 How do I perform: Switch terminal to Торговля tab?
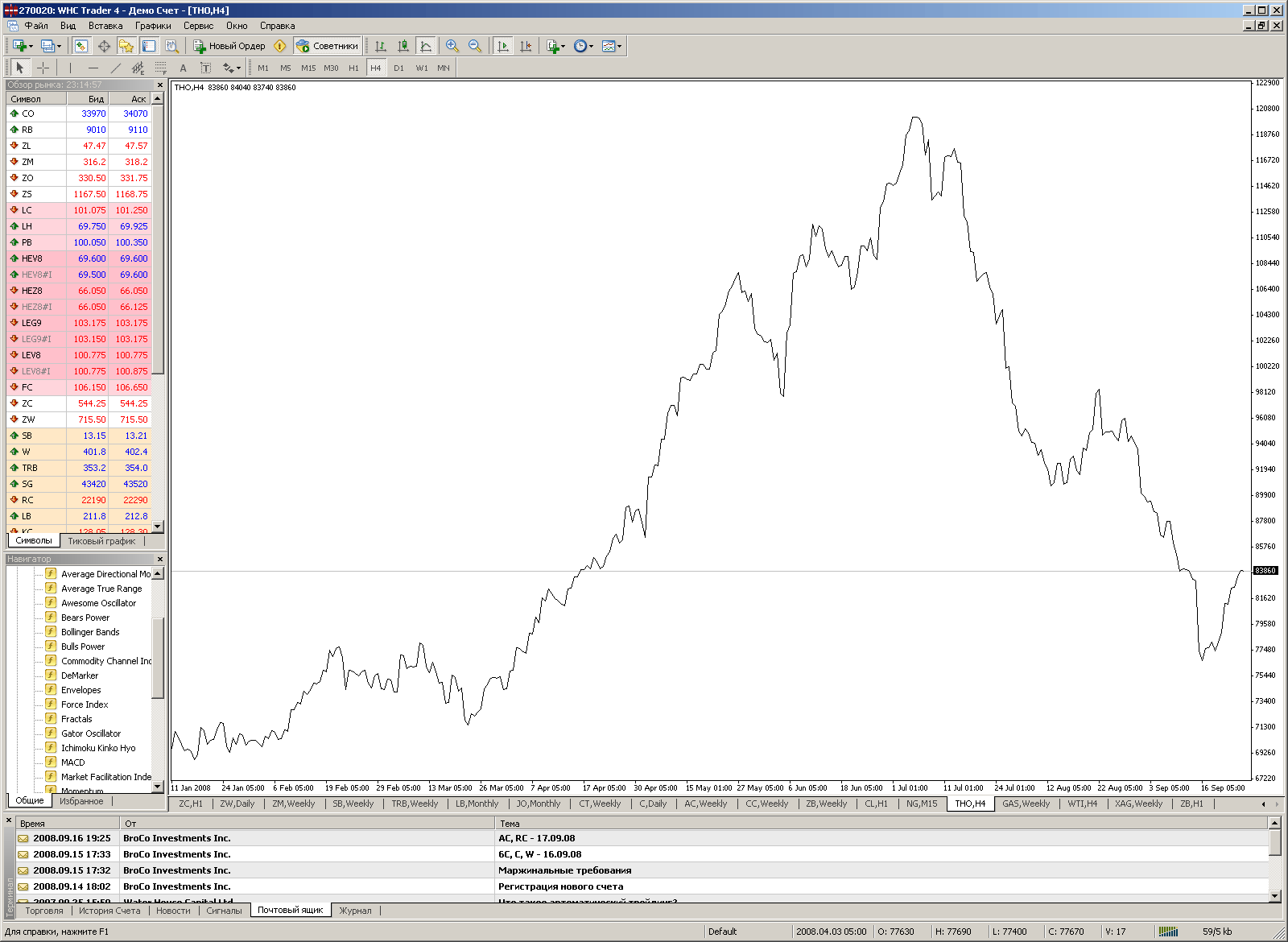44,911
